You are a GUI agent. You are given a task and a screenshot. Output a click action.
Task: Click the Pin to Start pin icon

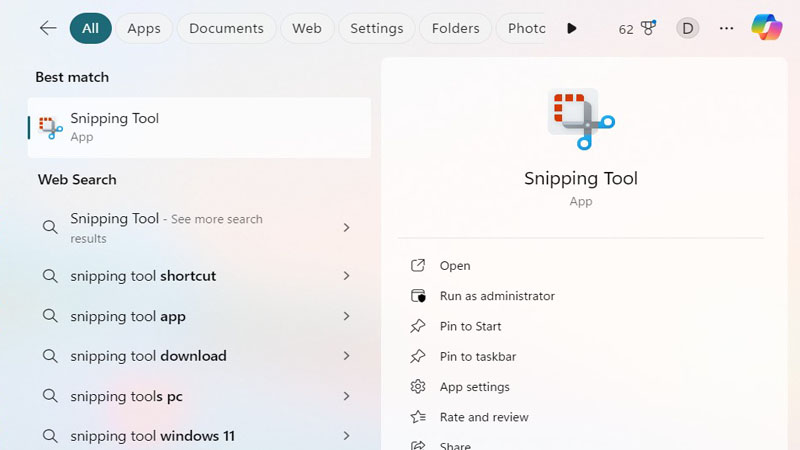(x=418, y=326)
